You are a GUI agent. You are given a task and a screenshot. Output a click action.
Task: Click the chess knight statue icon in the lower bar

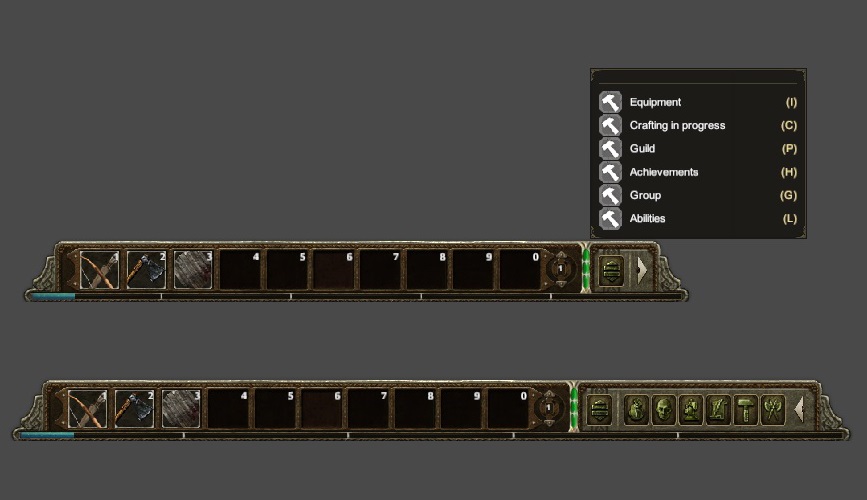coord(691,410)
